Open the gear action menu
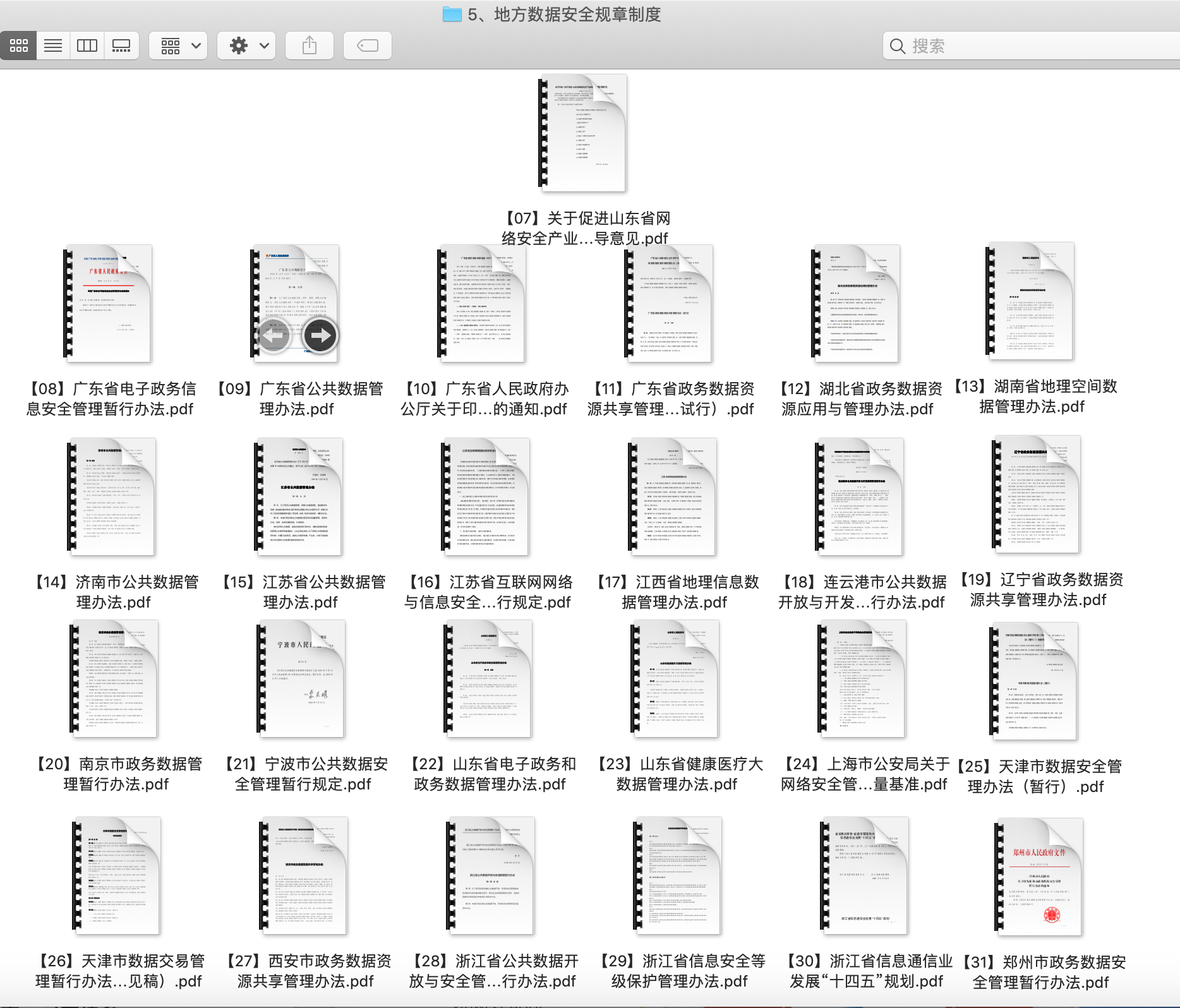 247,45
